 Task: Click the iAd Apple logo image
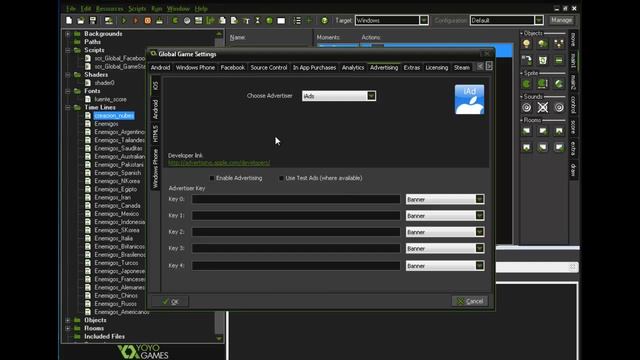[469, 100]
